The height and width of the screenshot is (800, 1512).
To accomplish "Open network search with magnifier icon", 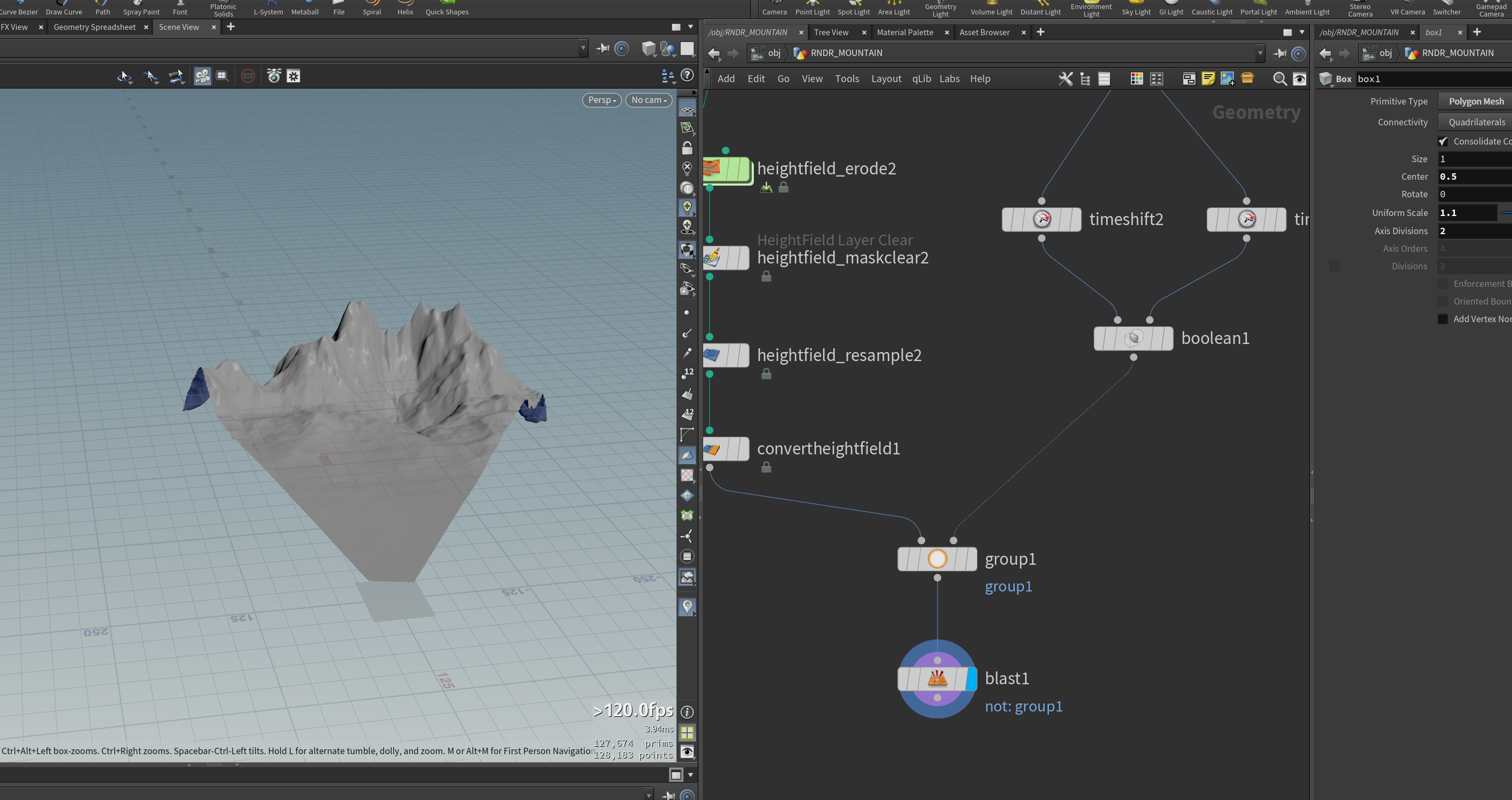I will point(1279,78).
